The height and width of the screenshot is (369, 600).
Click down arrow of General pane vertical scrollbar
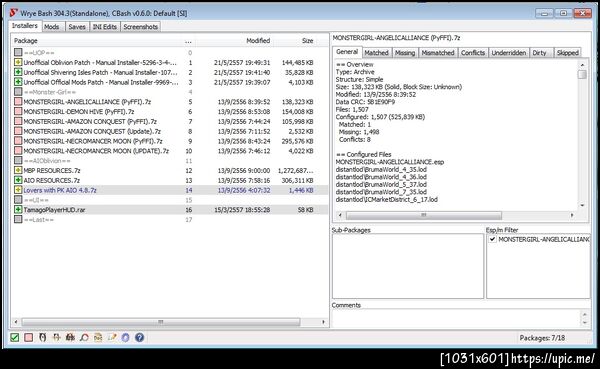[x=582, y=206]
